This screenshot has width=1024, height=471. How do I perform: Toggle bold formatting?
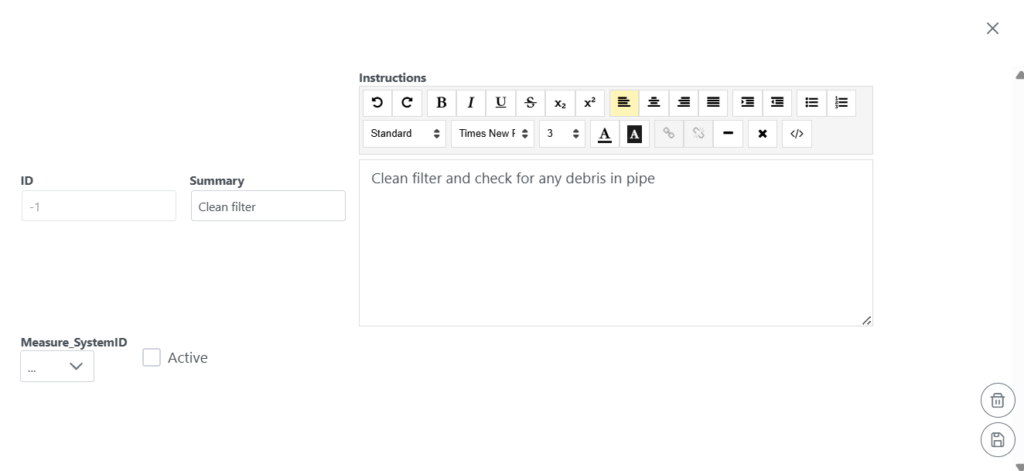(x=442, y=102)
